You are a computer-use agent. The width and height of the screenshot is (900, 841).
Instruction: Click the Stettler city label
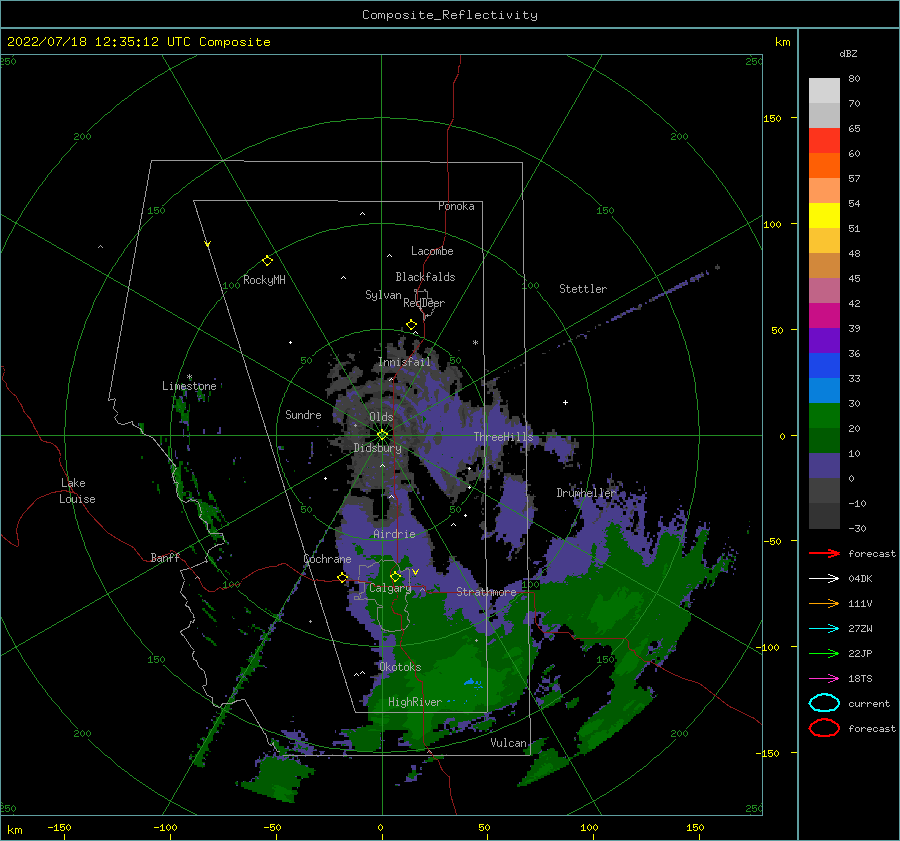tap(583, 289)
